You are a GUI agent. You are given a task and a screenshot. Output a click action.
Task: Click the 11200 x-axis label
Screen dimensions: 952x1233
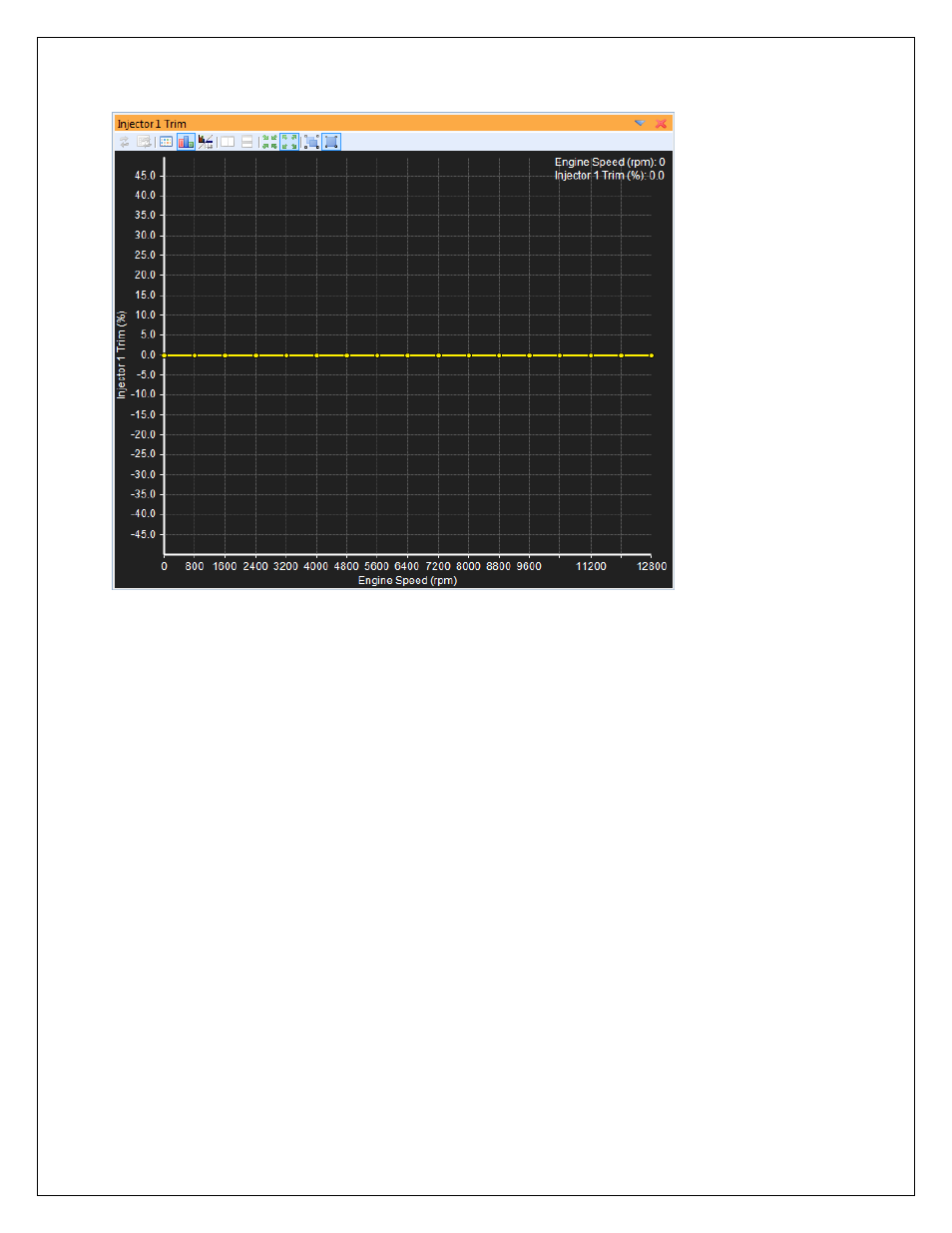pyautogui.click(x=591, y=566)
